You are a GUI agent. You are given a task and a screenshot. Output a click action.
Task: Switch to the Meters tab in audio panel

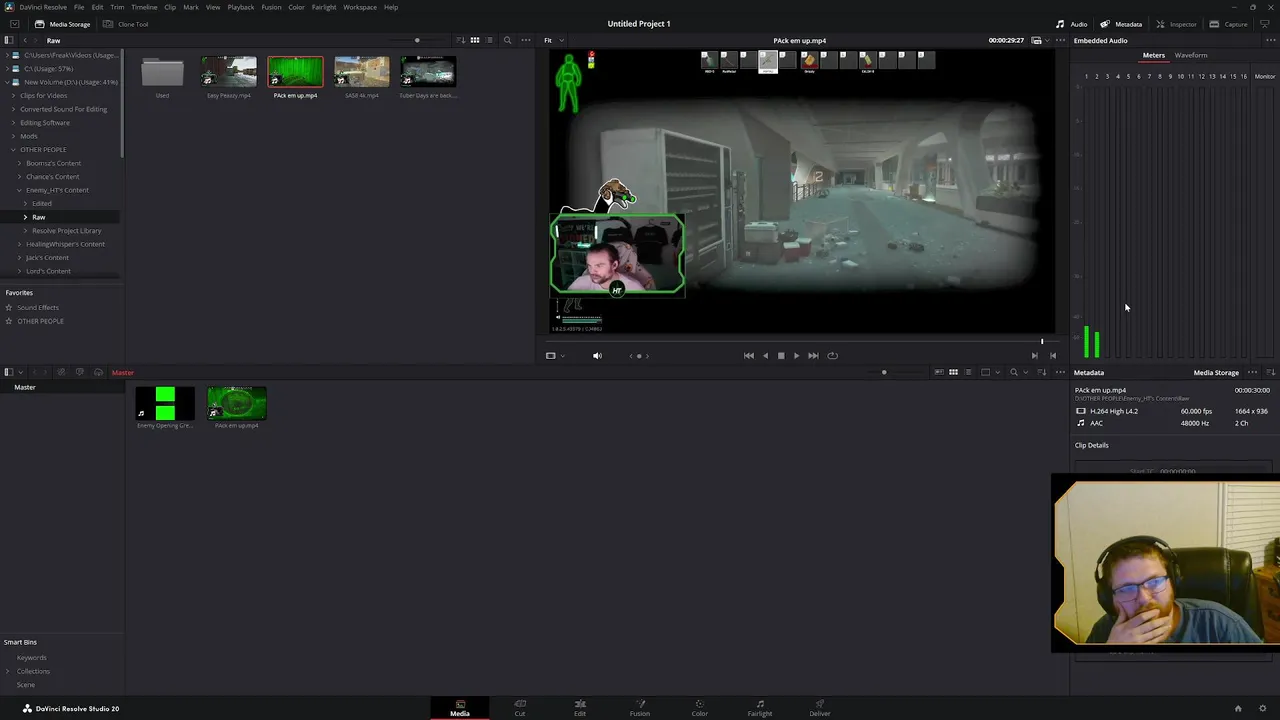[x=1154, y=55]
